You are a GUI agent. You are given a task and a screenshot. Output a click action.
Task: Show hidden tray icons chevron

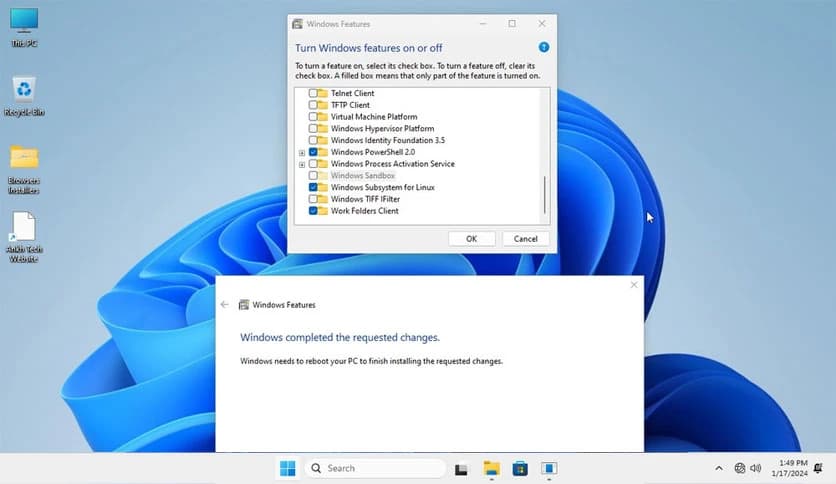tap(719, 468)
